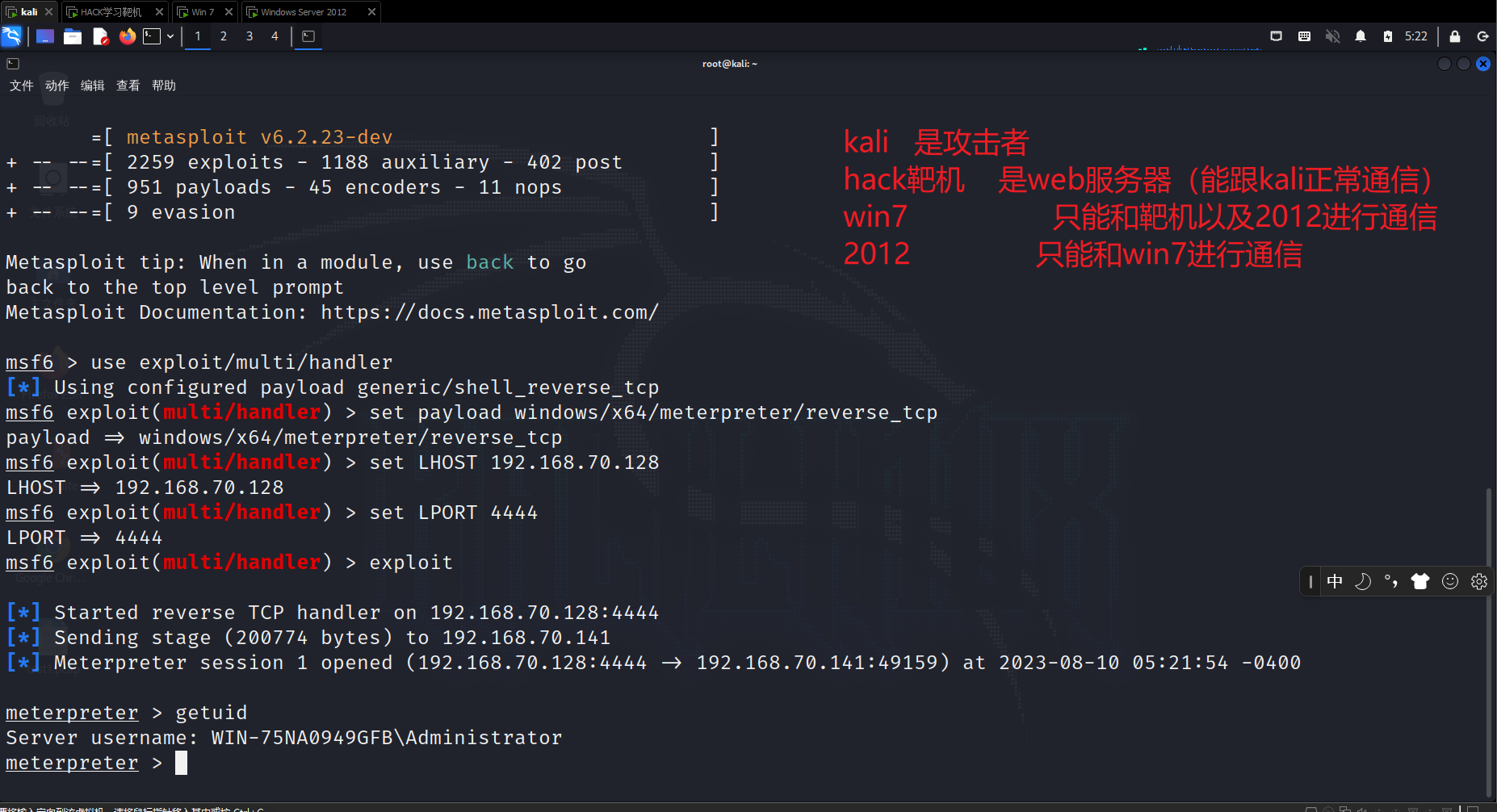Launch Firefox from the top panel

pyautogui.click(x=128, y=36)
